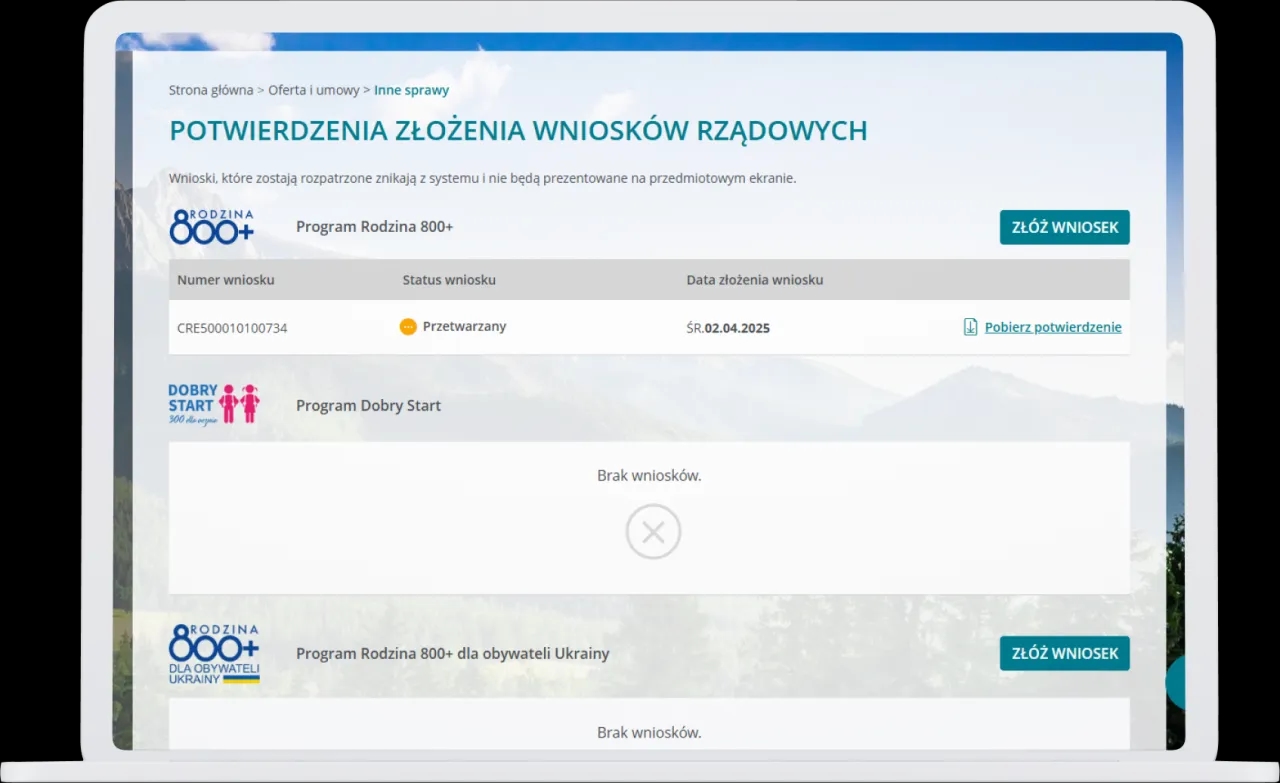This screenshot has height=783, width=1280.
Task: Click the orange Przetwarzany status indicator
Action: 408,326
